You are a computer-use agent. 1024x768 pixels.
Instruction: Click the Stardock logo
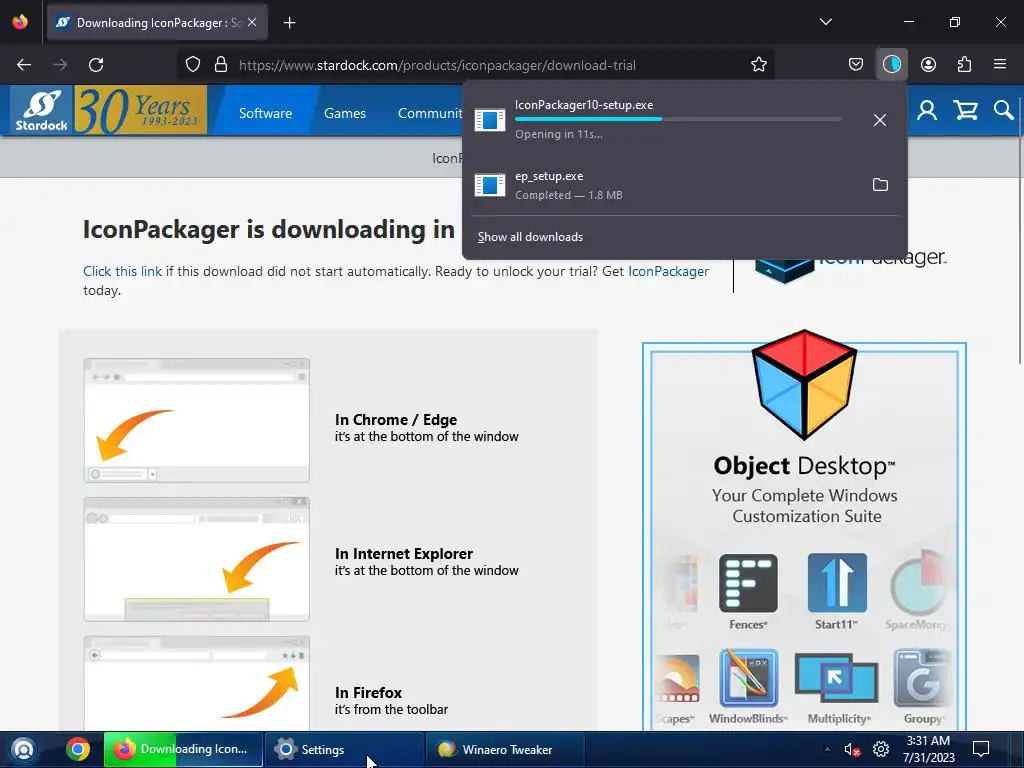41,110
